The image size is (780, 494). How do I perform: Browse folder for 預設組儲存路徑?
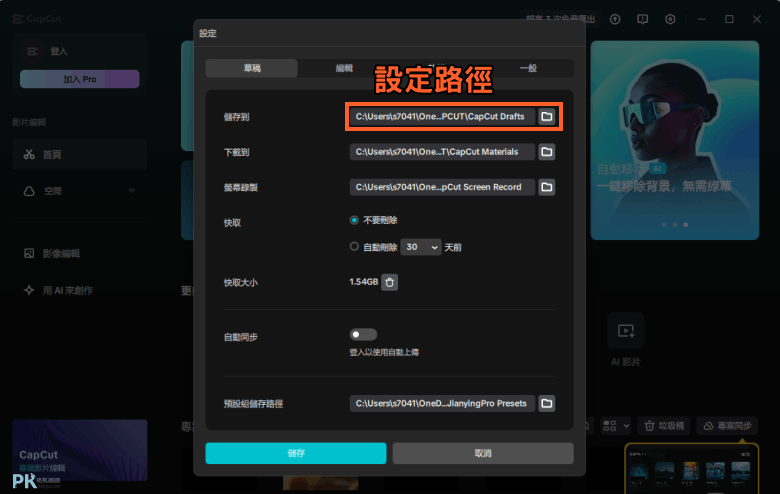coord(547,403)
